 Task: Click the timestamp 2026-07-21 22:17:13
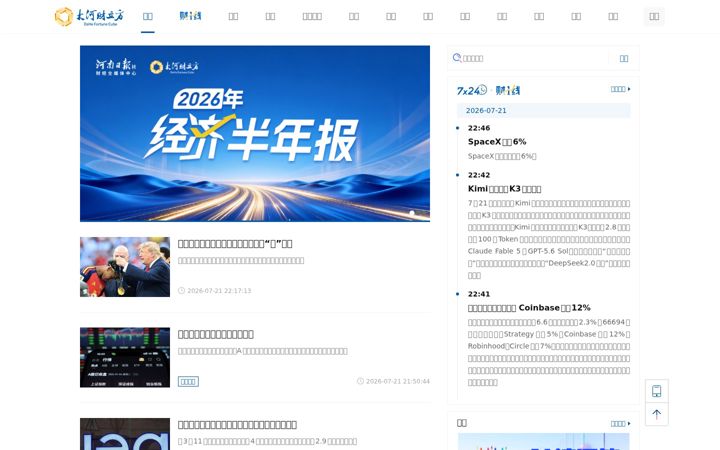point(219,291)
